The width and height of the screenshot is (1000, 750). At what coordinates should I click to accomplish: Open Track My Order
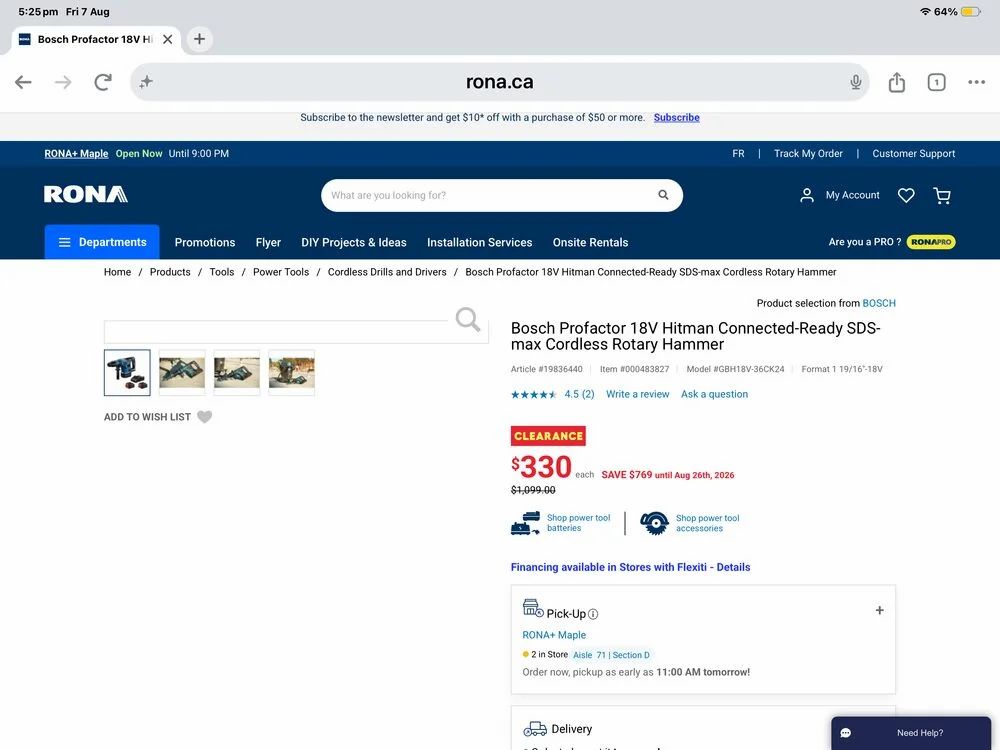coord(808,154)
